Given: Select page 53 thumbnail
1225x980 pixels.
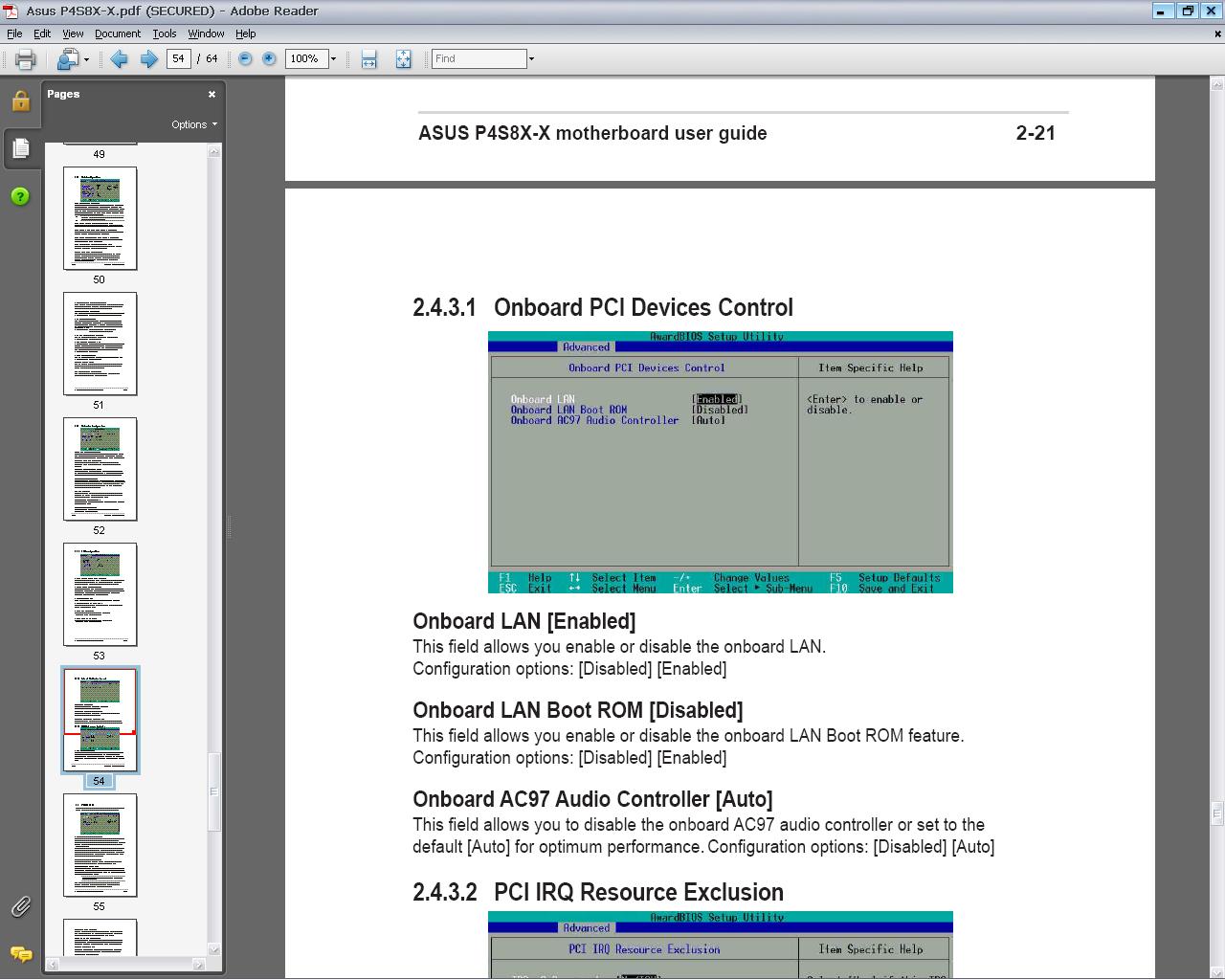Looking at the screenshot, I should click(x=100, y=594).
